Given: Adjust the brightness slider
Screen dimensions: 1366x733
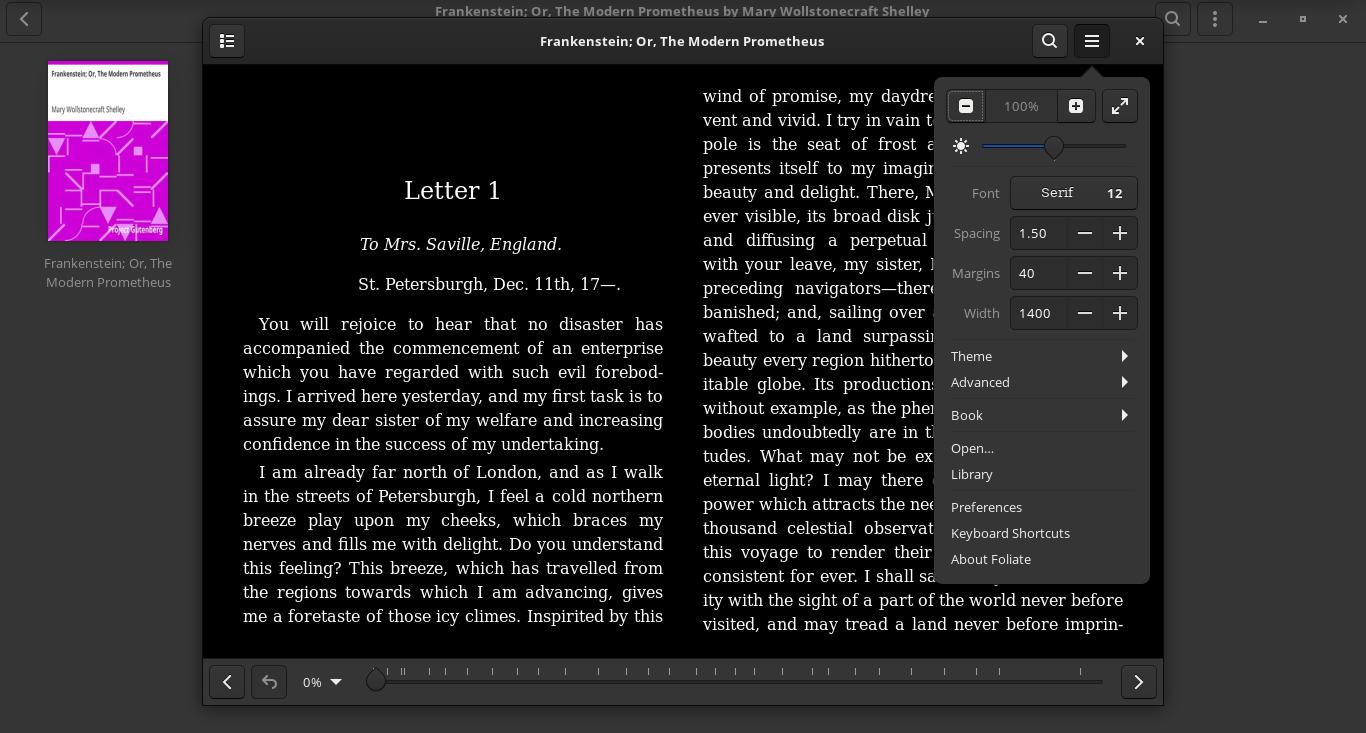Looking at the screenshot, I should pyautogui.click(x=1054, y=146).
